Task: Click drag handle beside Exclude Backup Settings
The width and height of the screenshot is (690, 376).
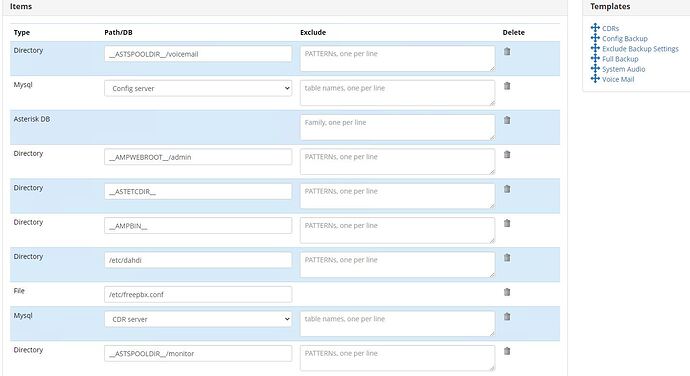Action: click(595, 48)
